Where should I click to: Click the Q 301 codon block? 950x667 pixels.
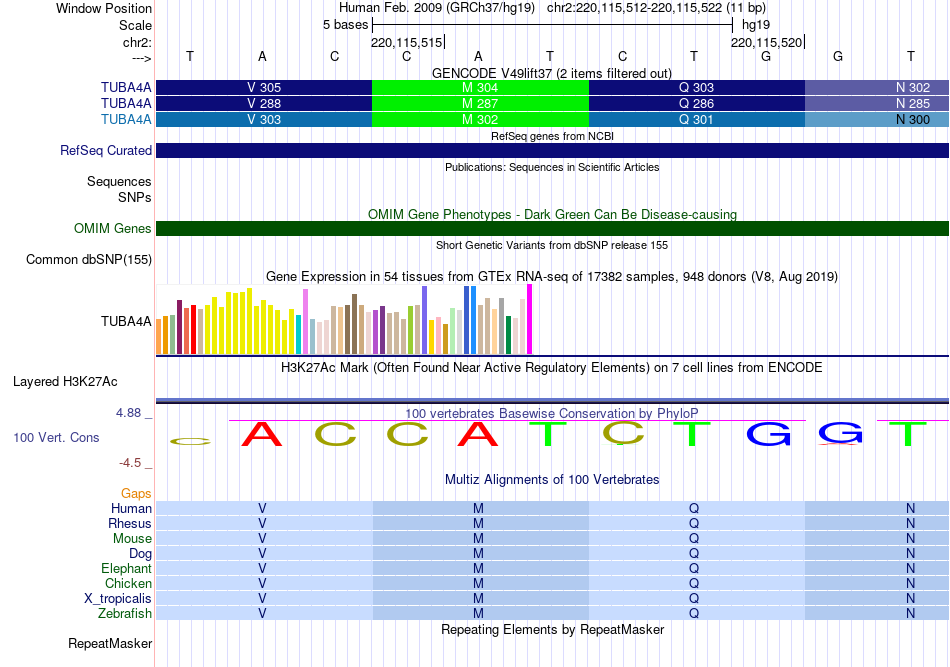click(x=697, y=119)
